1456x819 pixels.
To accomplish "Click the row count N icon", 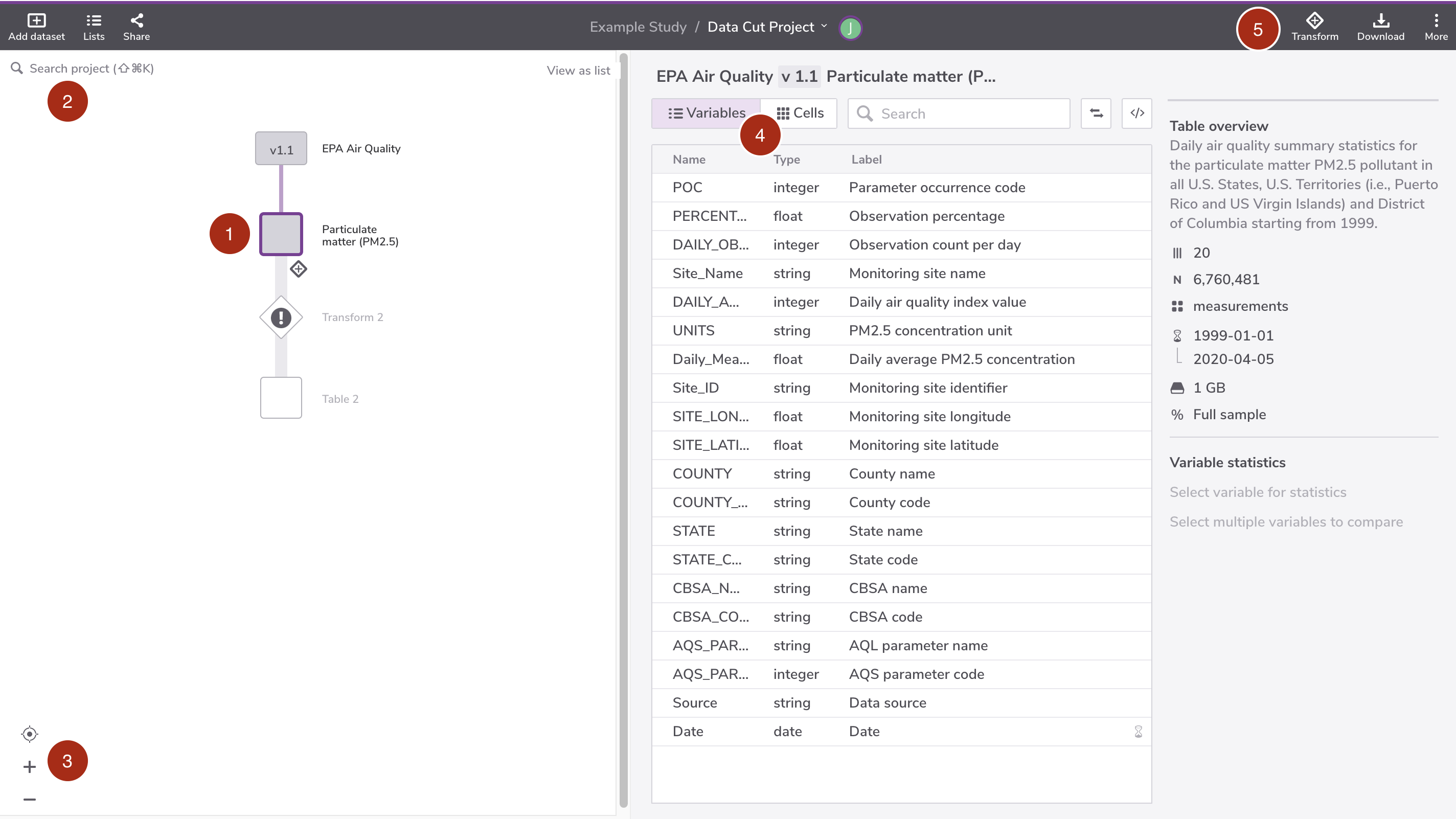I will 1177,280.
